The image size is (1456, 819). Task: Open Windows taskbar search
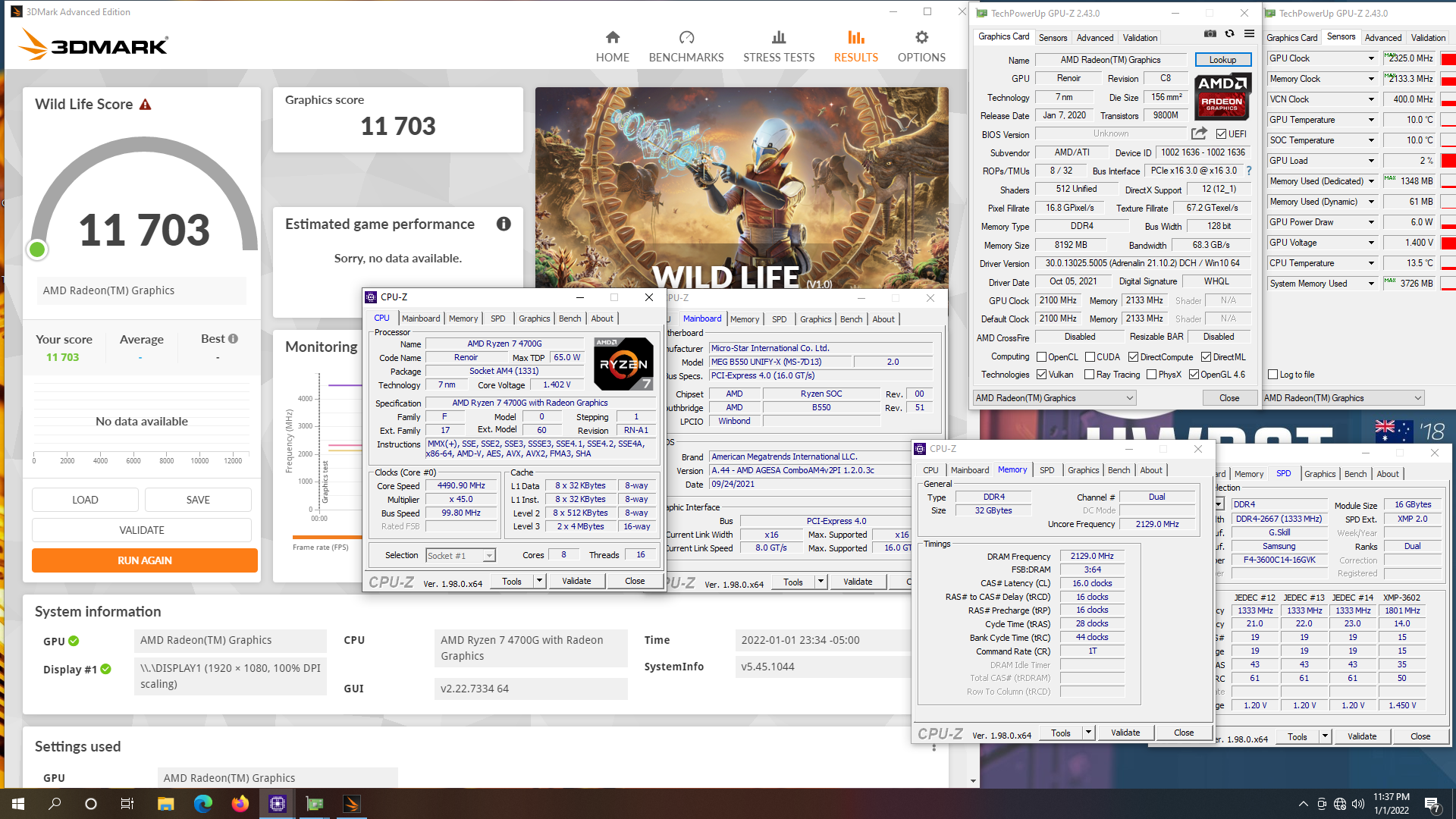(55, 804)
